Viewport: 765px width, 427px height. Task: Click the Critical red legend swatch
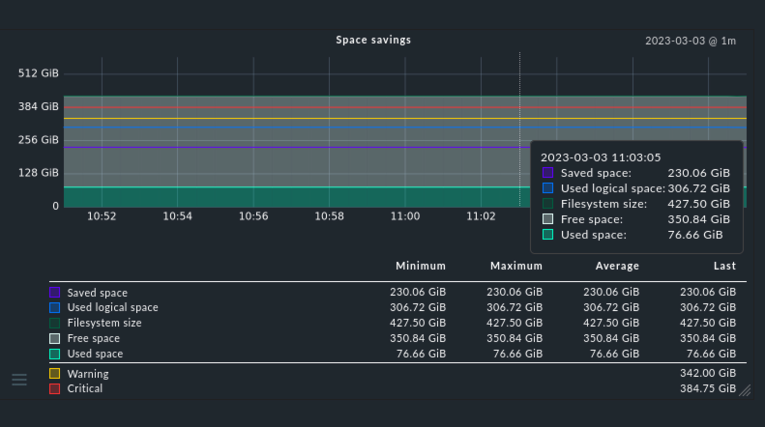click(55, 388)
